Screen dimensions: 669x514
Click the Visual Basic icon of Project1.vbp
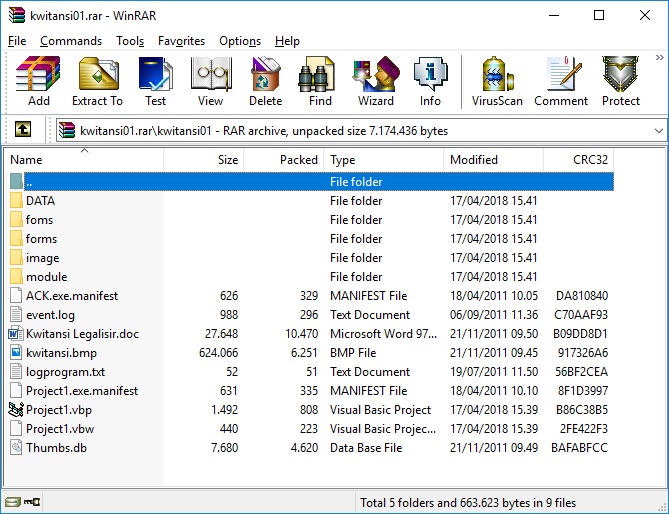coord(16,409)
